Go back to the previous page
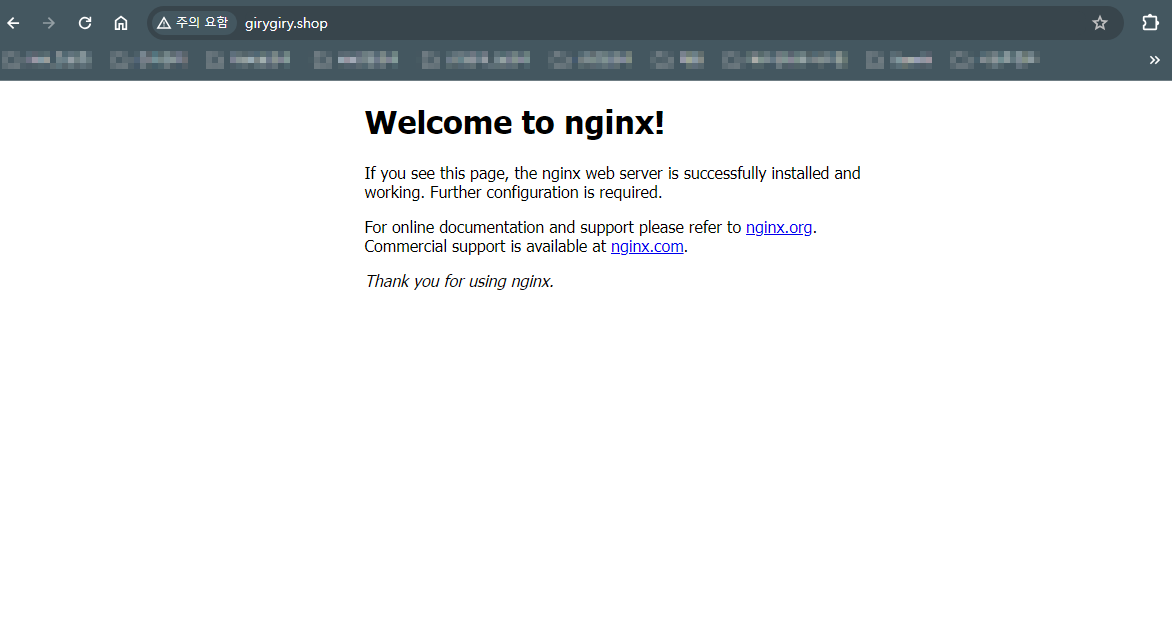Image resolution: width=1172 pixels, height=641 pixels. click(13, 23)
